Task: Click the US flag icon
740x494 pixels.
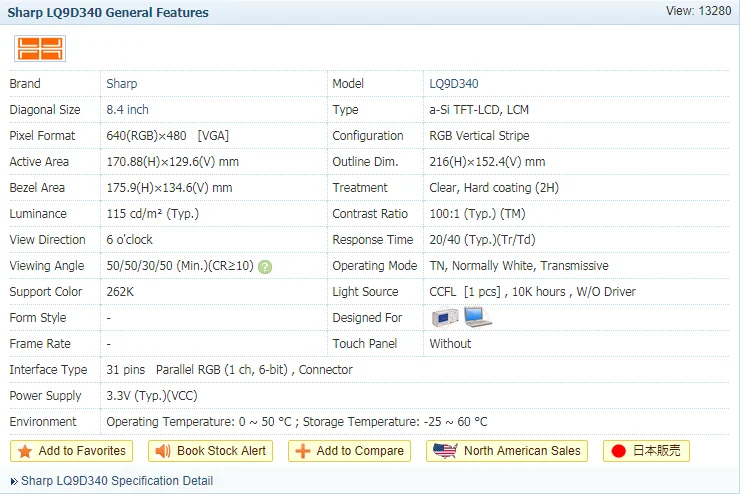Action: (445, 451)
